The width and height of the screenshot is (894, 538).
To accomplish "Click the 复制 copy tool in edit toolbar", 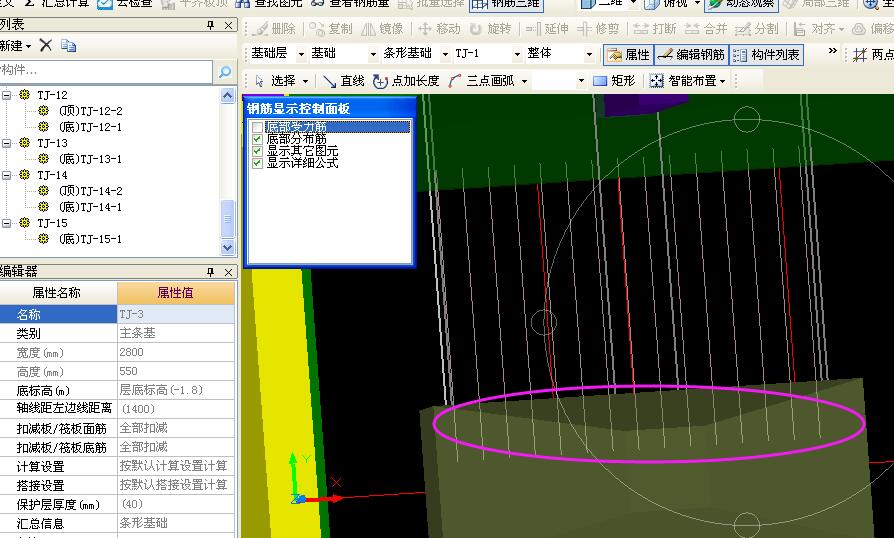I will point(331,28).
